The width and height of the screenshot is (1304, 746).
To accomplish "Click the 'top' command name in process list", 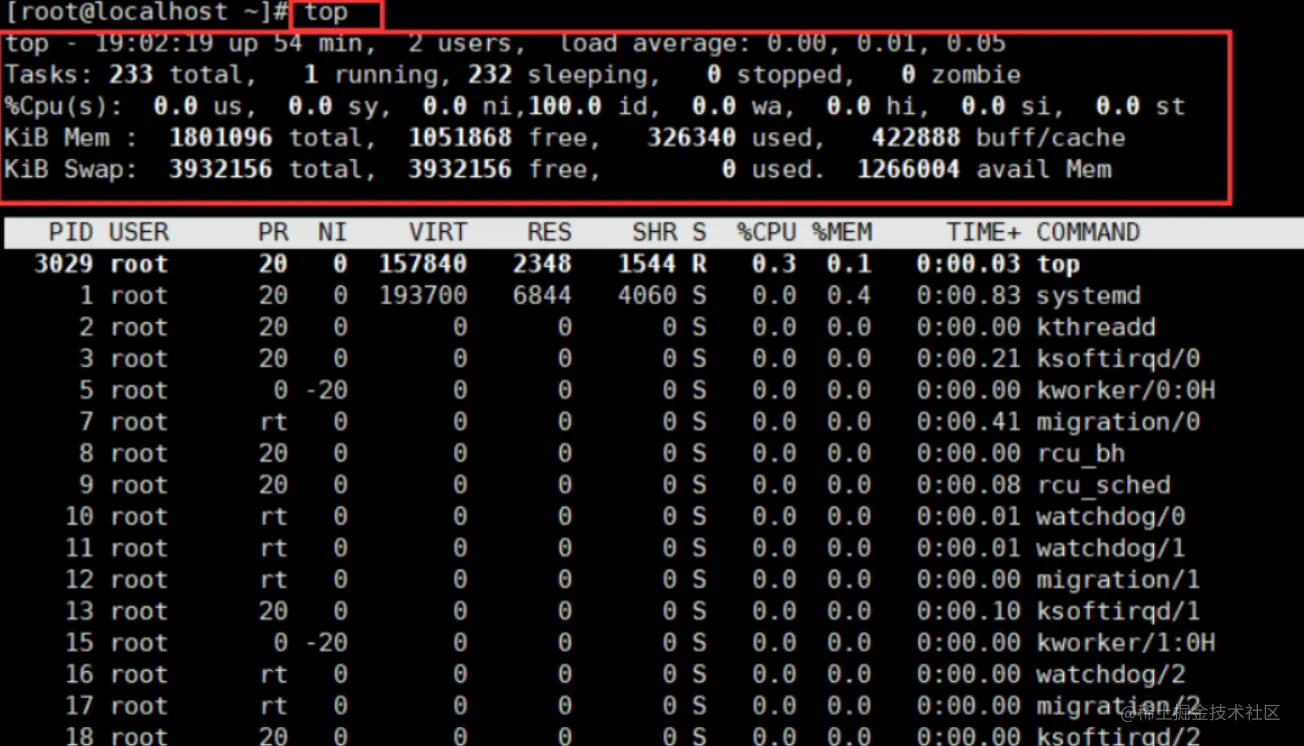I will [x=1058, y=265].
